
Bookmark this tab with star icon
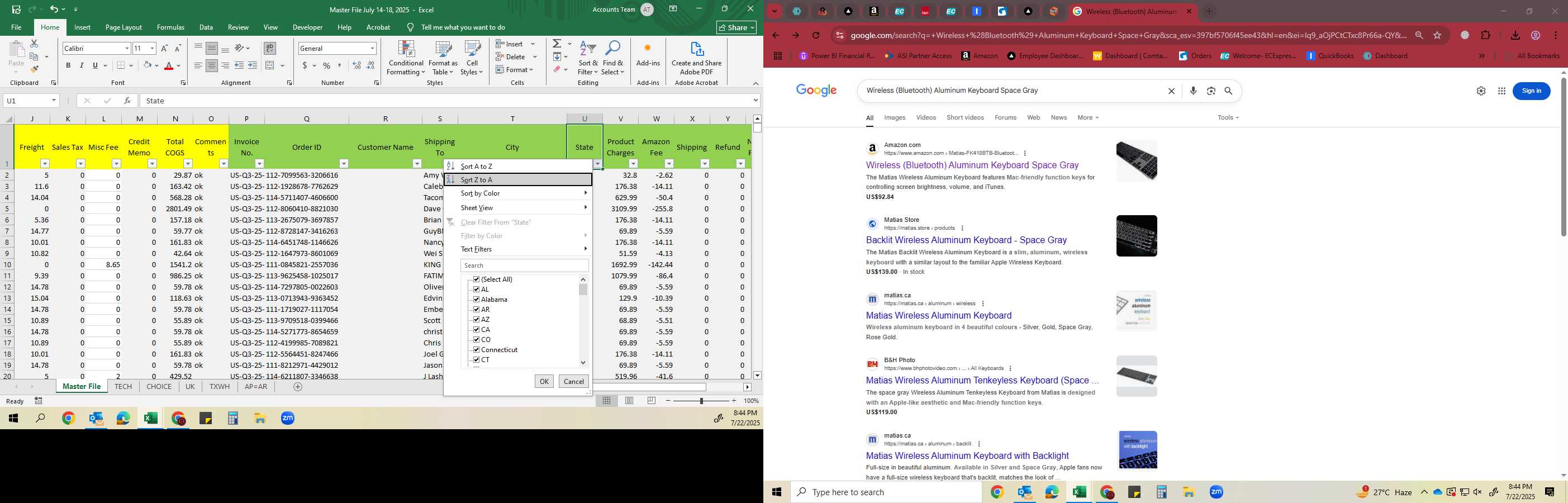[x=1437, y=35]
